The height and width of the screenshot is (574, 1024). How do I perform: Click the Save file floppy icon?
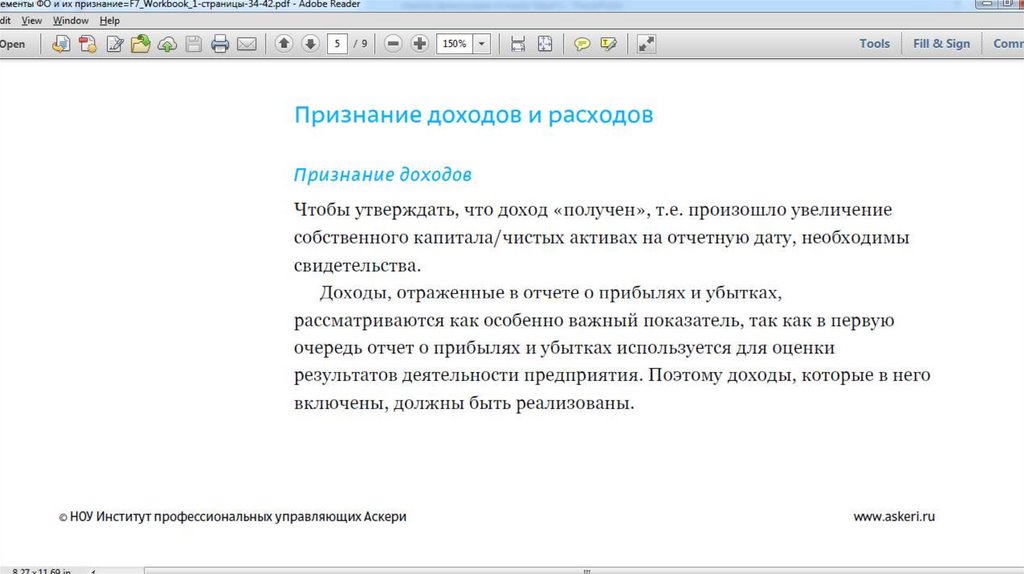pyautogui.click(x=193, y=44)
